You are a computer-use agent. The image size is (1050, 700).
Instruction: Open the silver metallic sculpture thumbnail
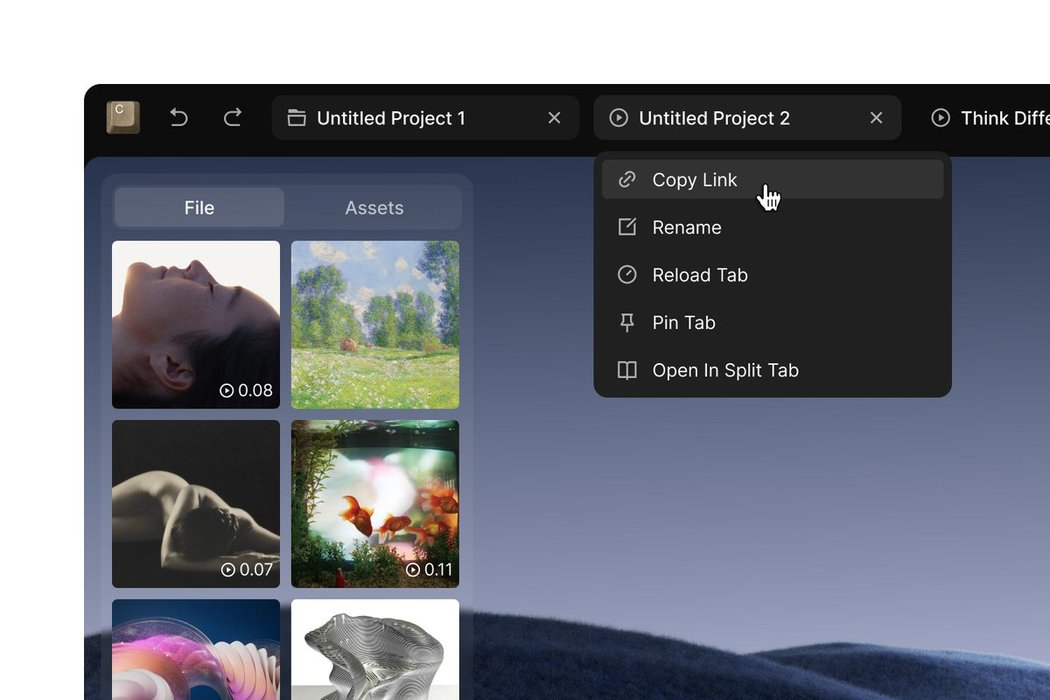click(x=375, y=650)
